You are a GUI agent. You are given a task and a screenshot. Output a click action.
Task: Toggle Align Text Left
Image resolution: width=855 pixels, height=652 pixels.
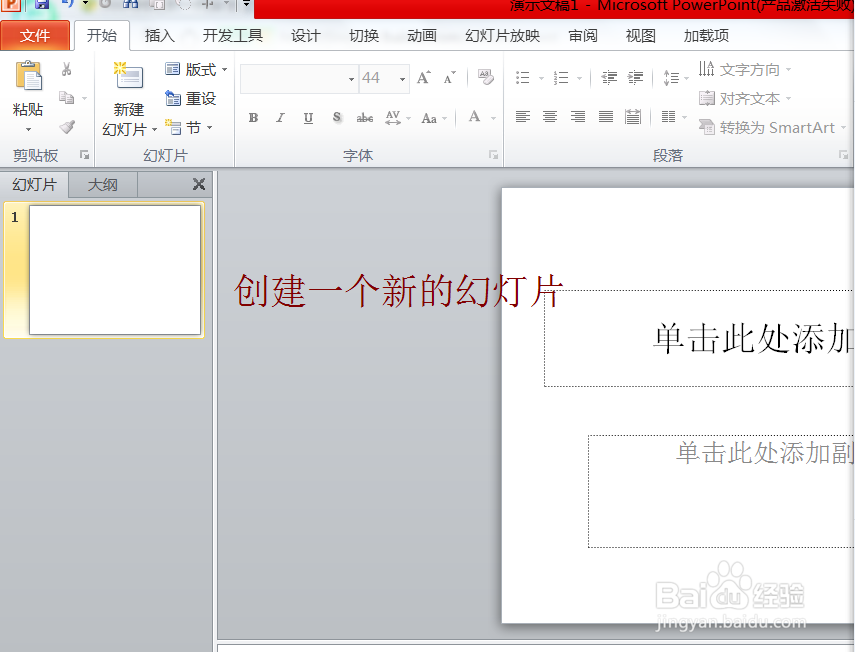522,117
